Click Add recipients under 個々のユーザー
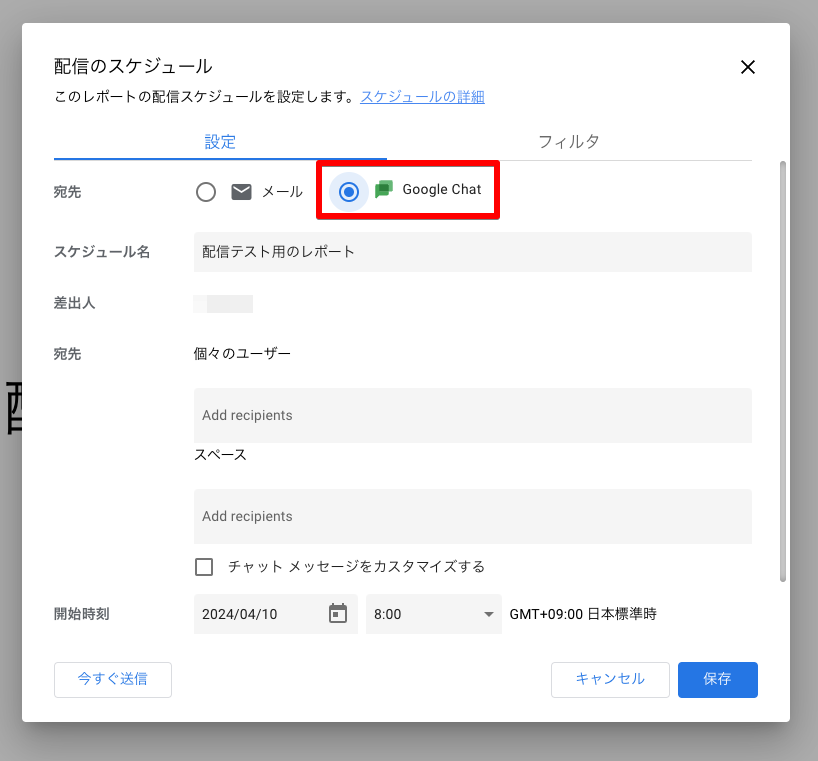The image size is (818, 761). click(472, 415)
